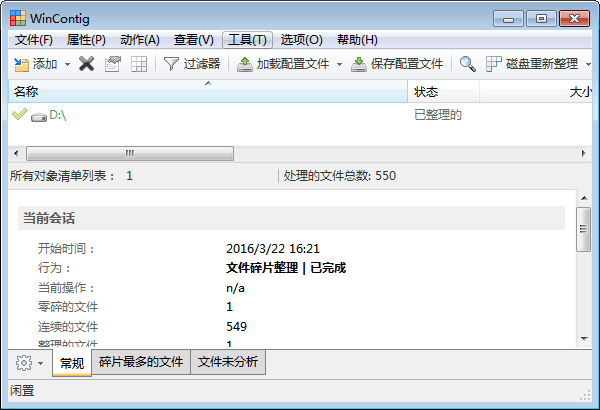Screen dimensions: 600x410
Task: Click the vertical scrollbar thumb in report pane
Action: click(x=584, y=229)
